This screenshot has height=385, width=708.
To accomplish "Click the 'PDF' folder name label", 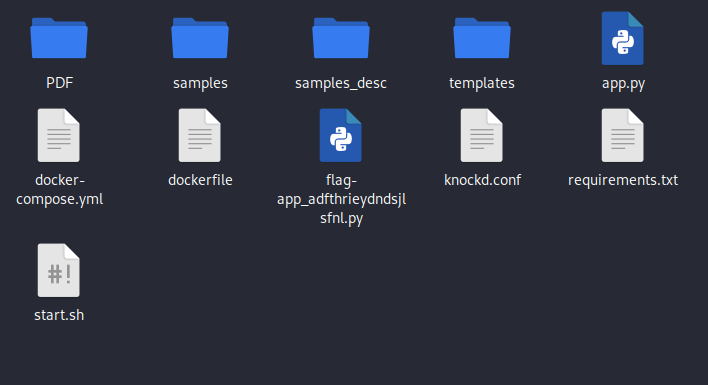I will (x=60, y=83).
